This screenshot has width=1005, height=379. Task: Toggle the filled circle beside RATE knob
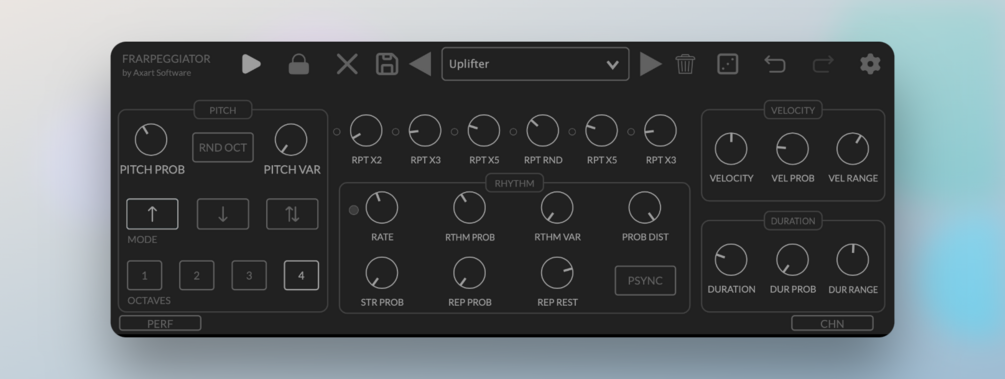pyautogui.click(x=353, y=210)
